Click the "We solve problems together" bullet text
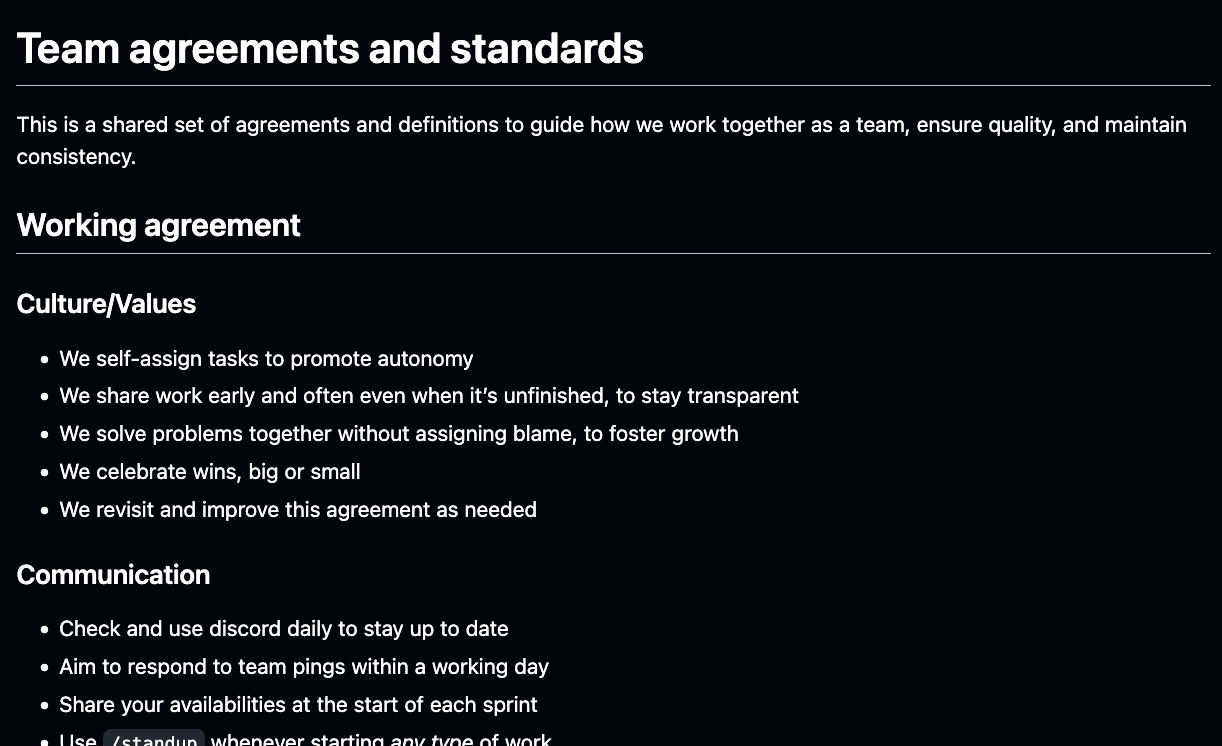Image resolution: width=1222 pixels, height=746 pixels. (x=398, y=434)
